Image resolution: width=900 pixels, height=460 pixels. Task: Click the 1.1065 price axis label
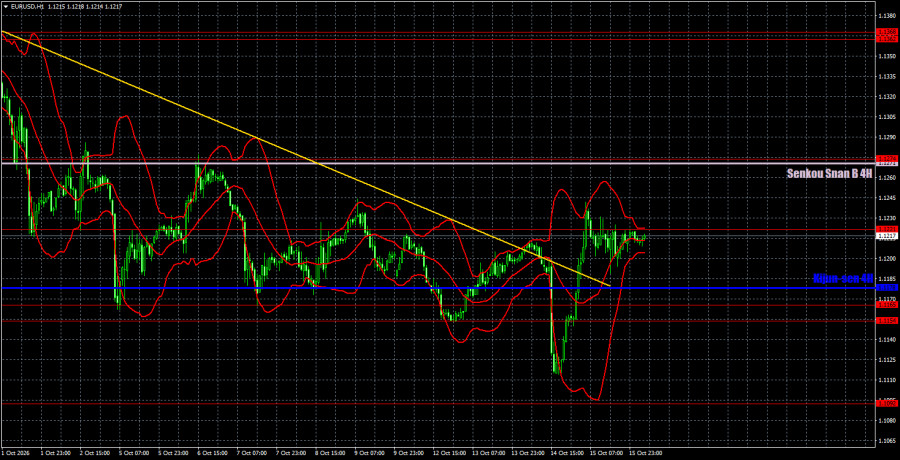coord(885,441)
